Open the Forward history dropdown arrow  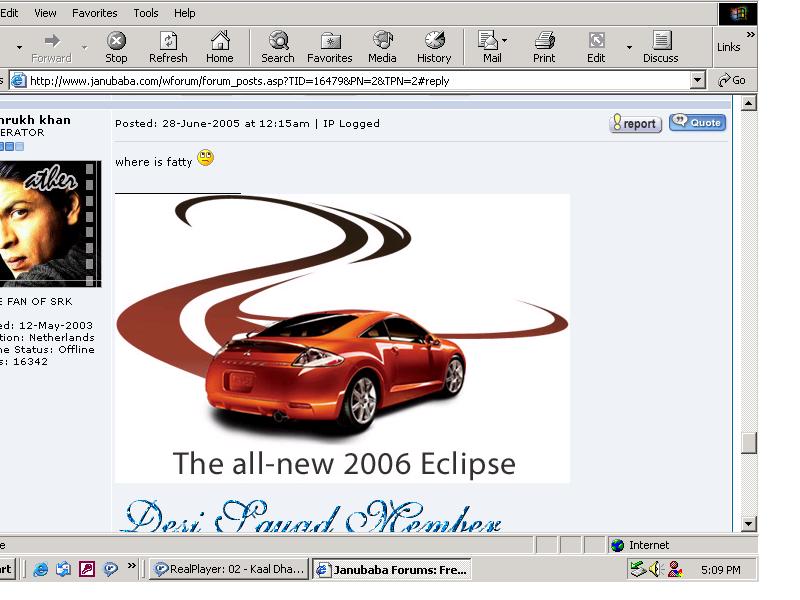(84, 47)
